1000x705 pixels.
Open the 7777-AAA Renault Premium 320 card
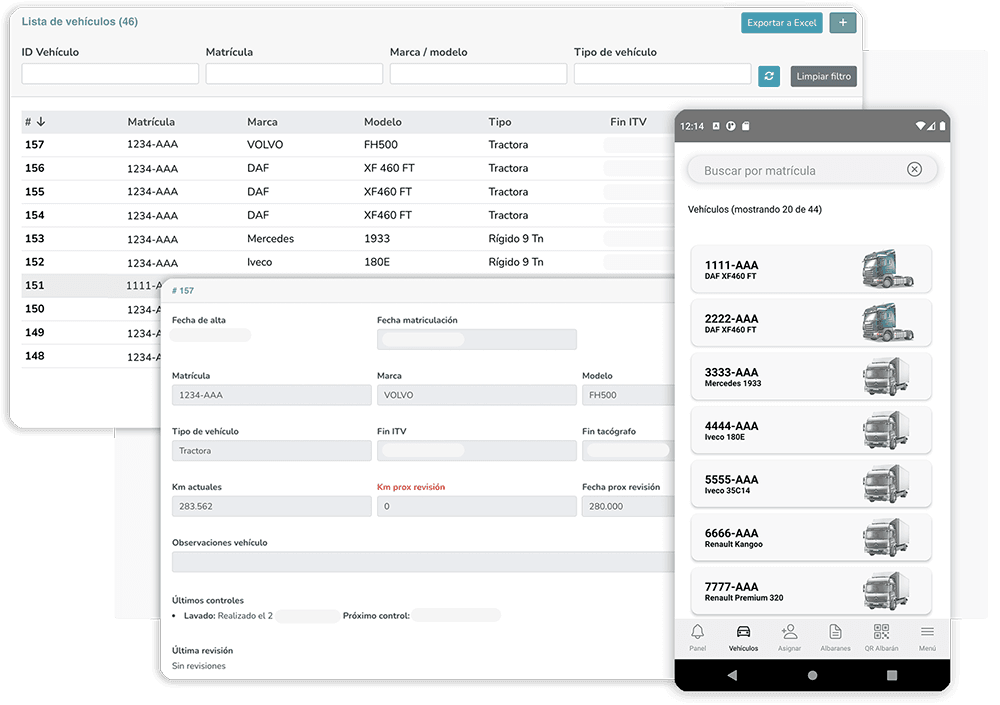811,591
